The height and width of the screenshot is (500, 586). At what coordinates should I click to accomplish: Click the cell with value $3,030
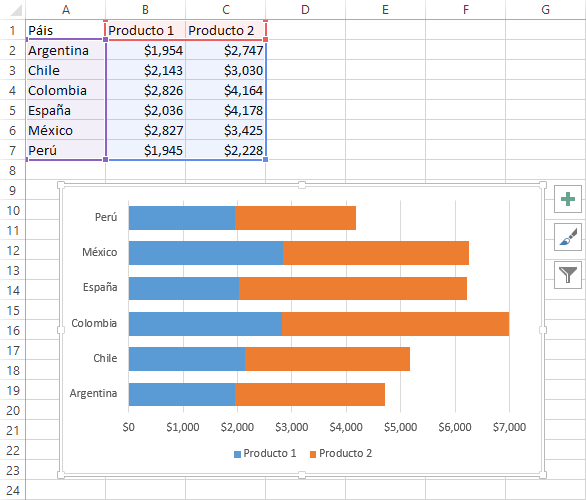click(226, 70)
